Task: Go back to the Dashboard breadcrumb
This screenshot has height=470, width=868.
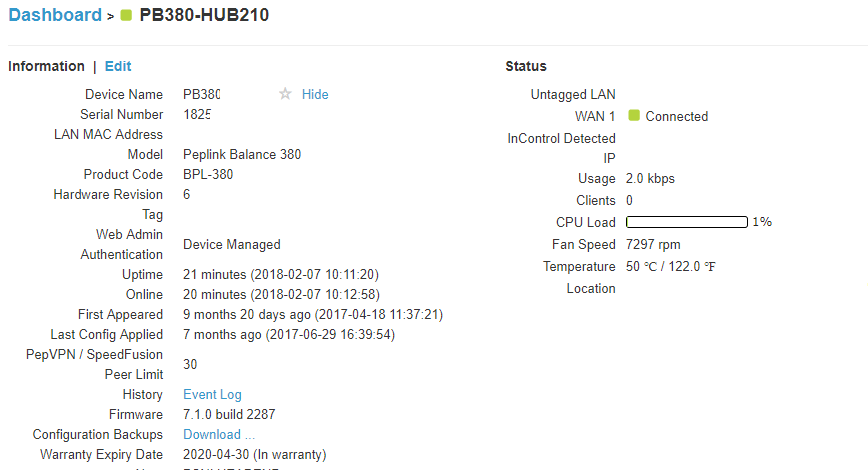Action: (x=55, y=15)
